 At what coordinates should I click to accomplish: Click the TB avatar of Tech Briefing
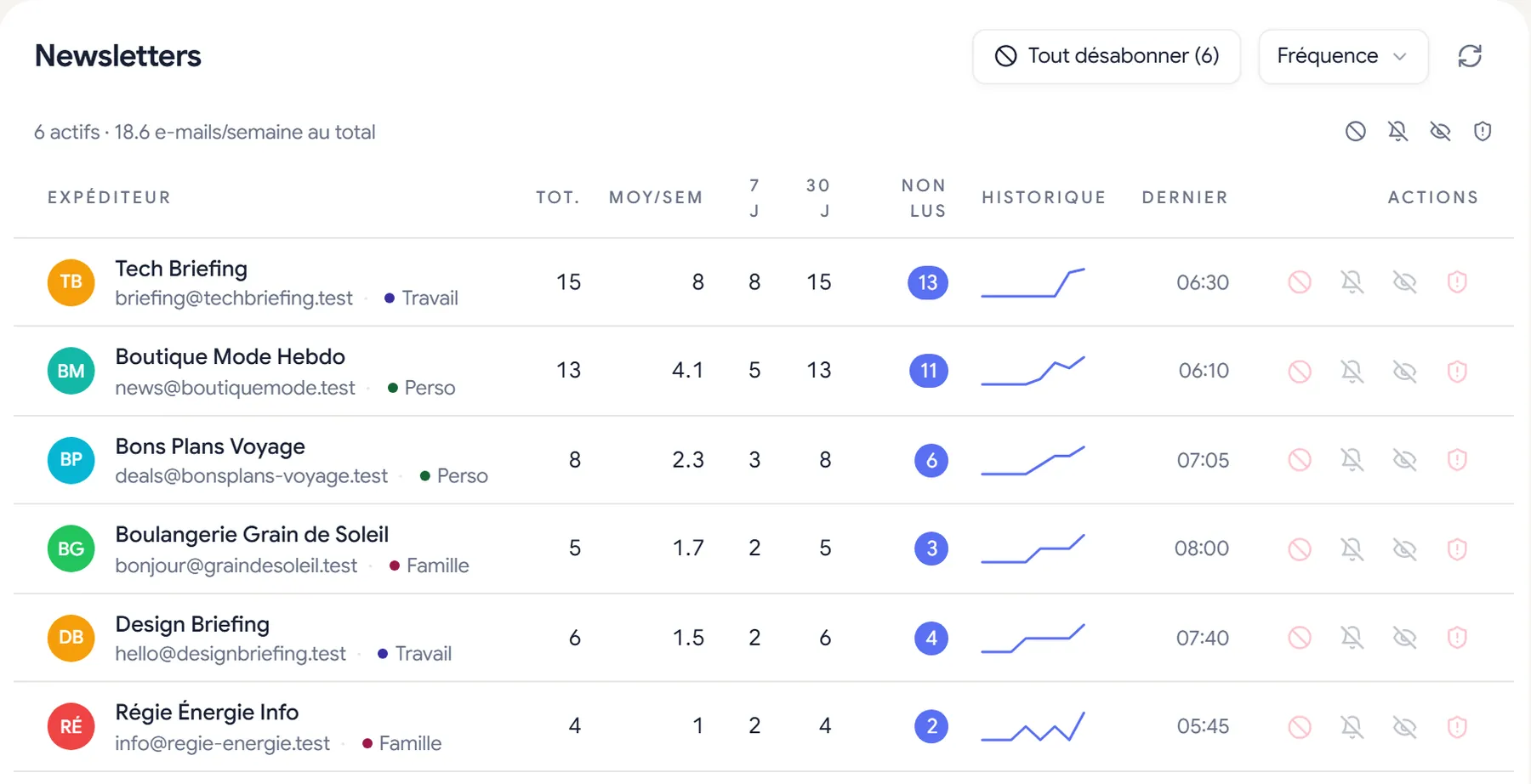(71, 282)
